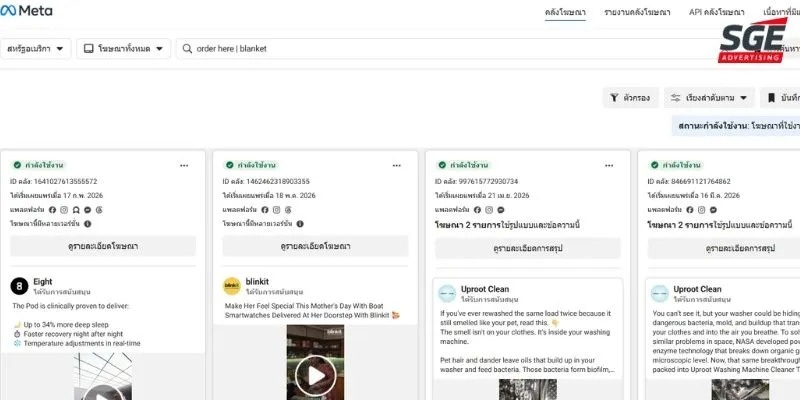Expand the sort order dropdown เรียงลำดับตาม

(709, 97)
